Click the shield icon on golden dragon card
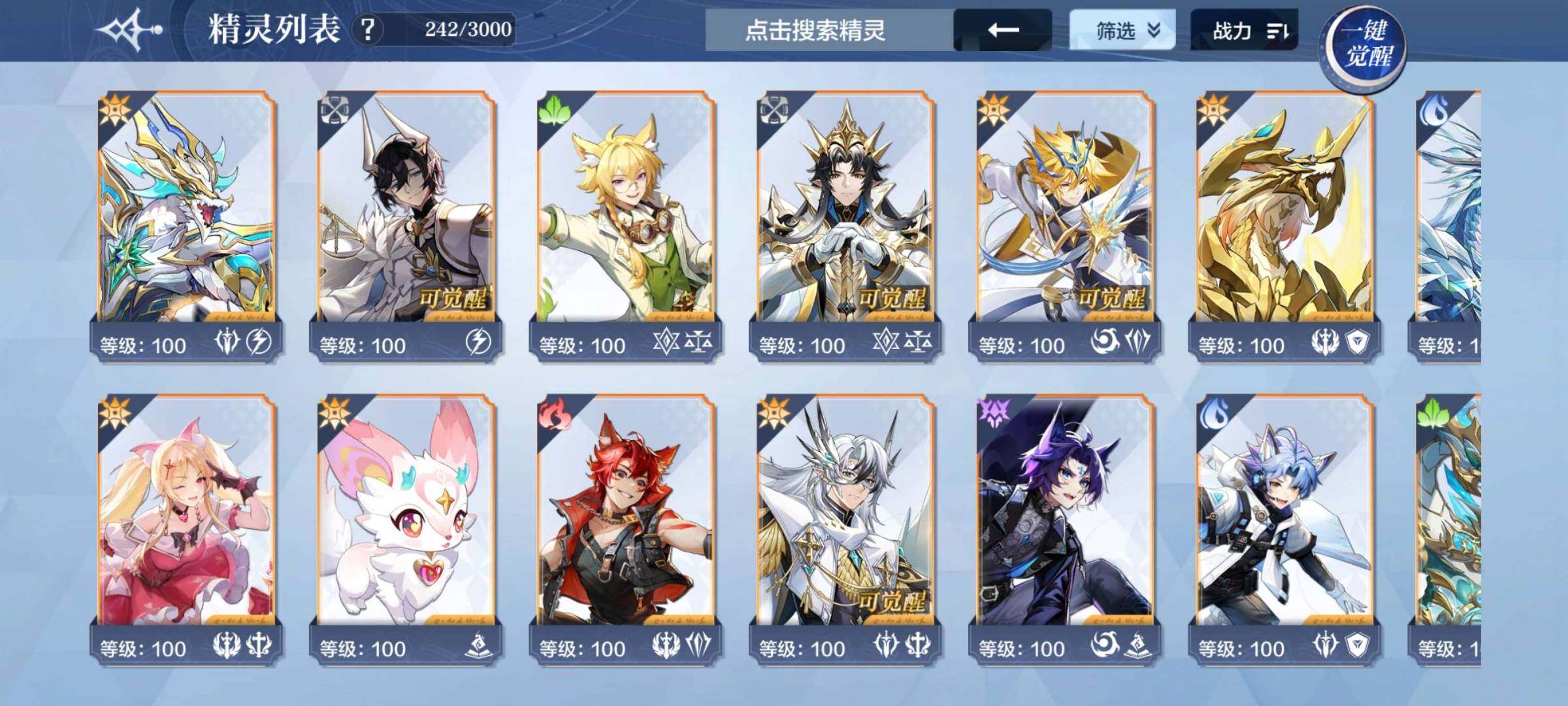The width and height of the screenshot is (1568, 706). click(1357, 341)
